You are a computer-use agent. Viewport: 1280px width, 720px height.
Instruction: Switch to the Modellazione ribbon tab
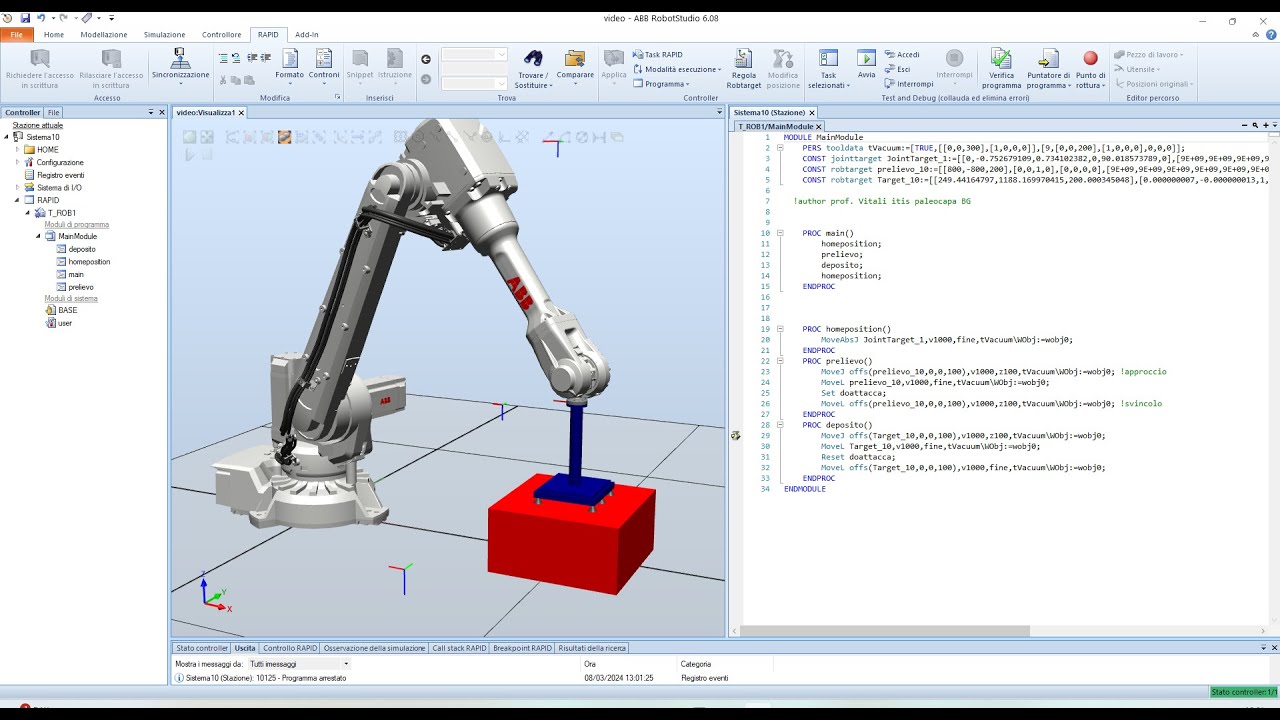[104, 34]
